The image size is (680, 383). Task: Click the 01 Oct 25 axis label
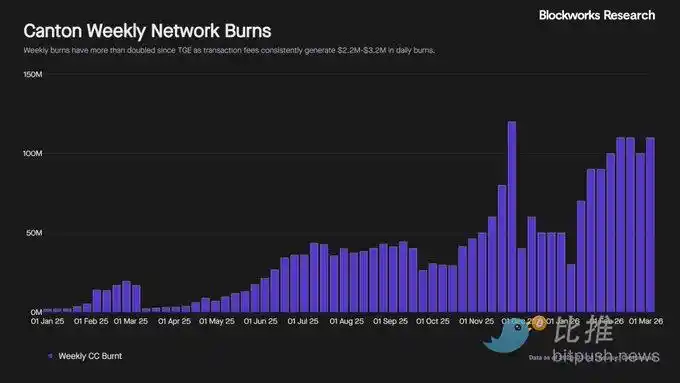coord(433,321)
